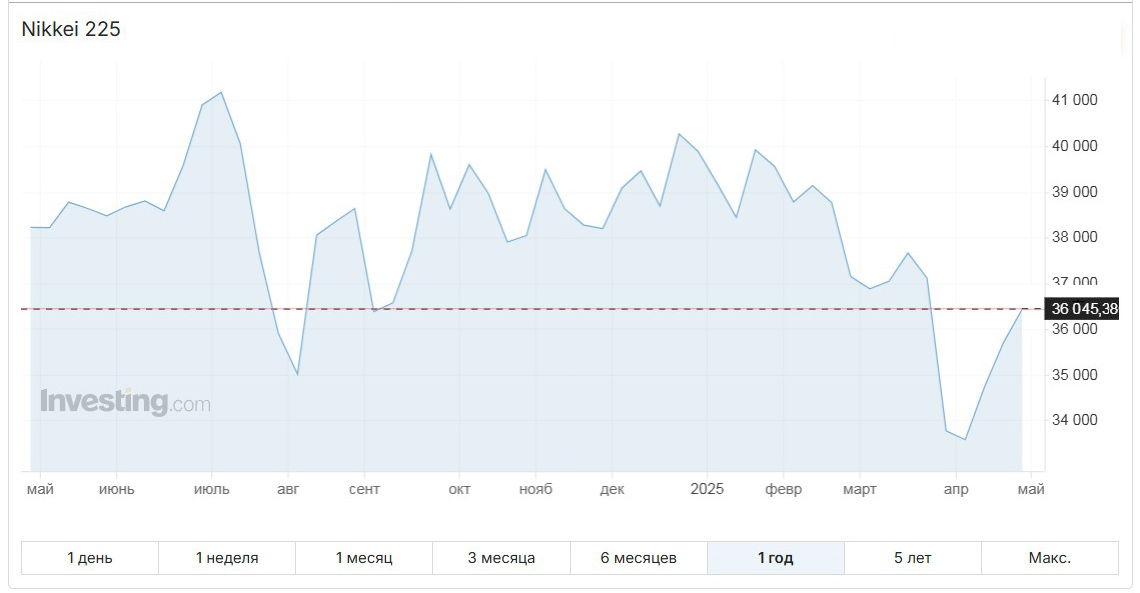The width and height of the screenshot is (1140, 593).
Task: Click the August dip at 35 000
Action: [297, 374]
